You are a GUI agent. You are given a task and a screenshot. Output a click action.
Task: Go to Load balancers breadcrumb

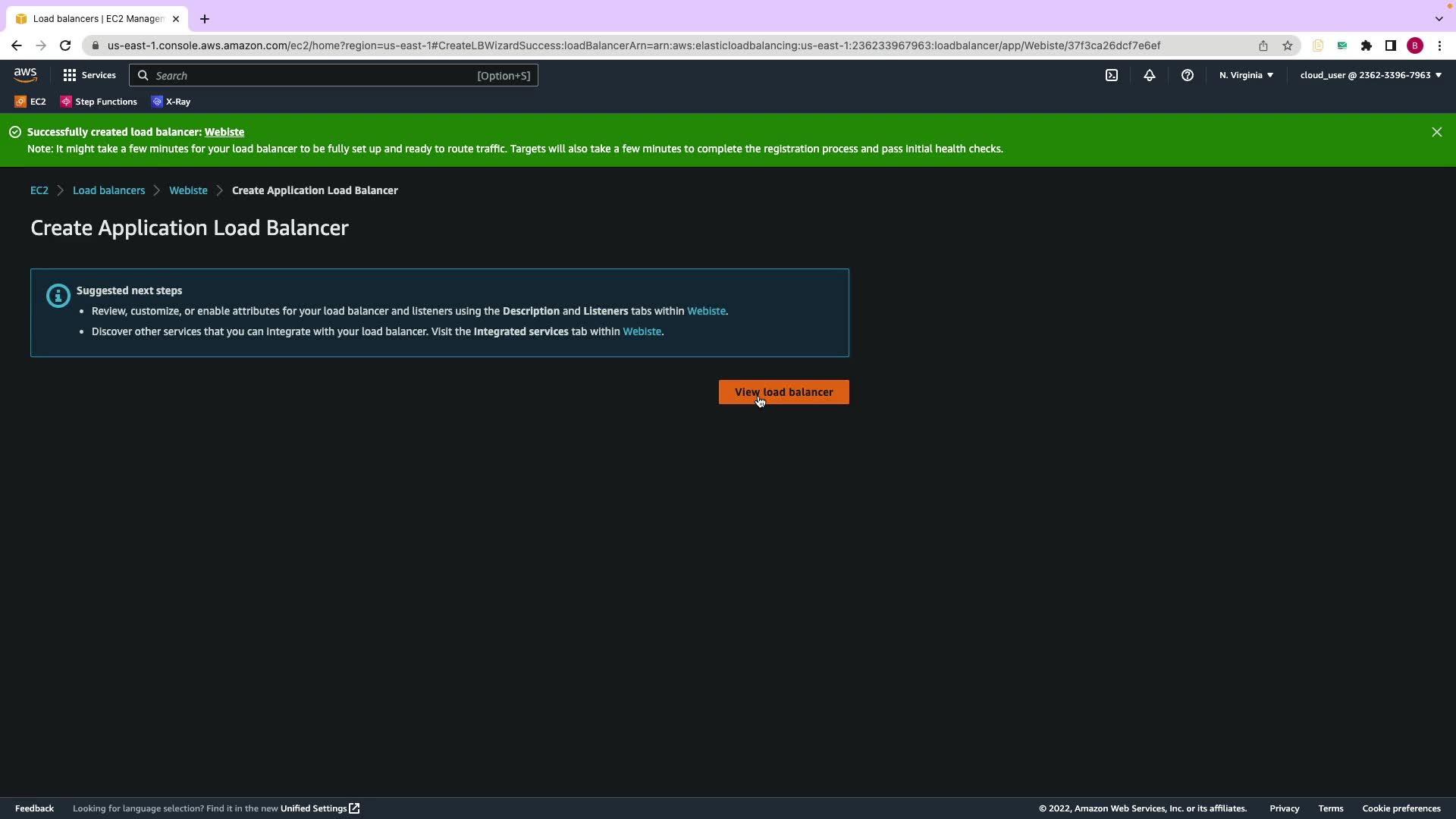click(x=108, y=190)
